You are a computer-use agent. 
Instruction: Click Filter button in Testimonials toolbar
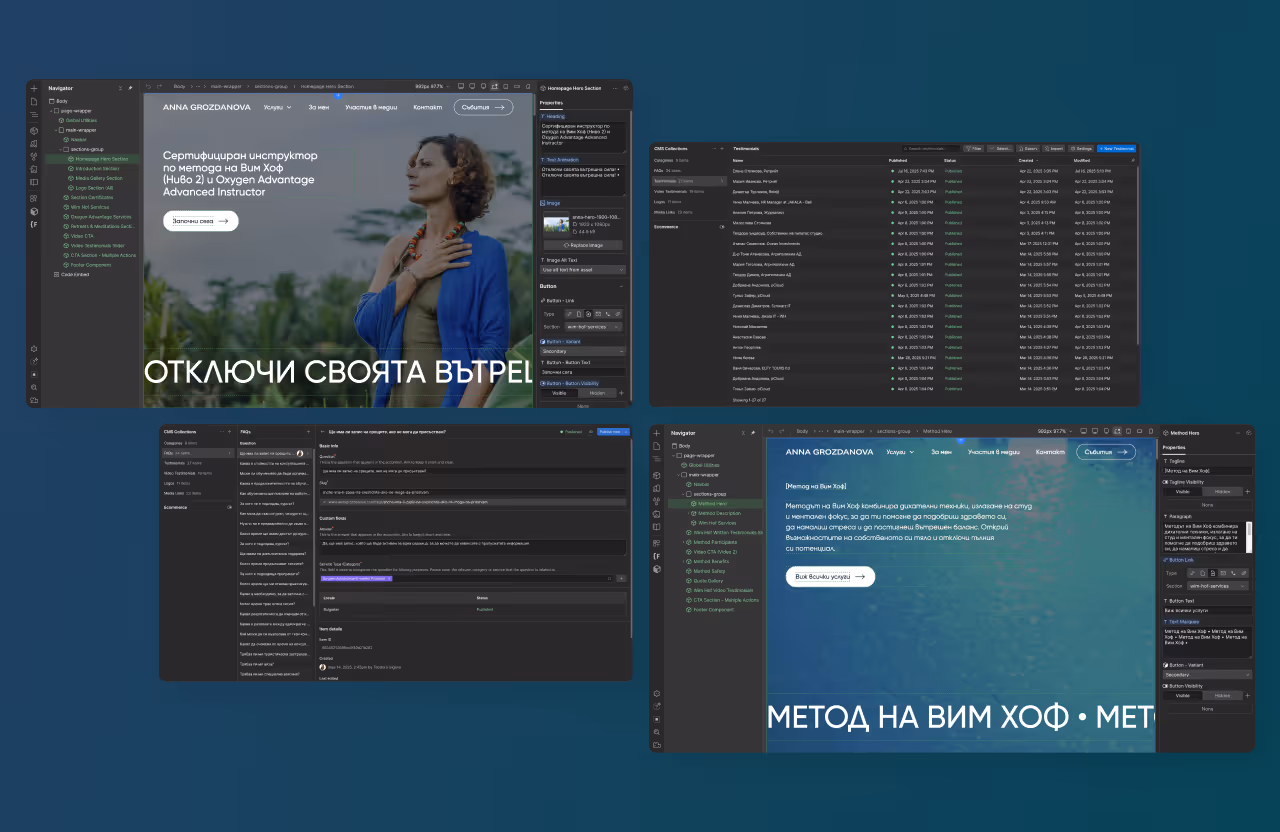[973, 148]
